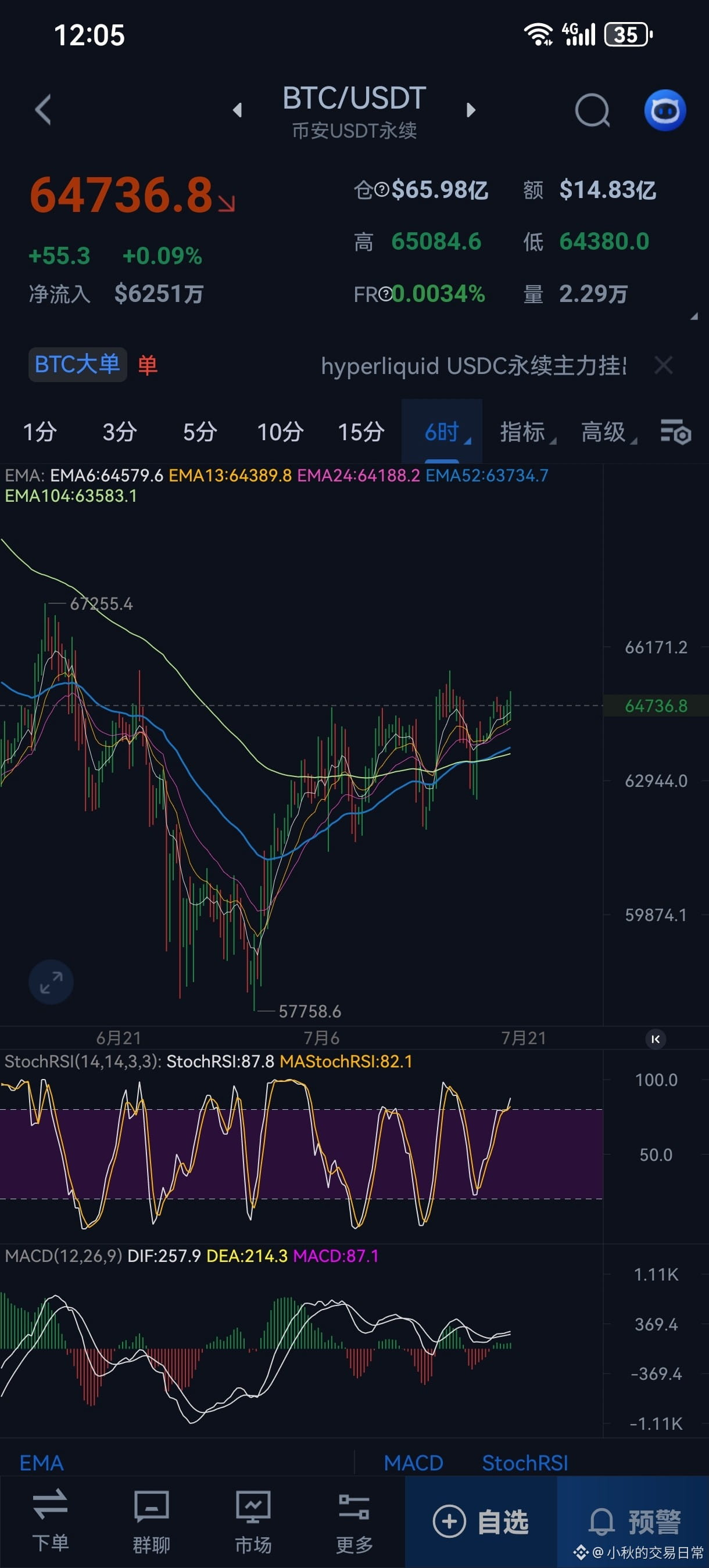The height and width of the screenshot is (1568, 709).
Task: Open the blue robot assistant icon
Action: [x=665, y=110]
